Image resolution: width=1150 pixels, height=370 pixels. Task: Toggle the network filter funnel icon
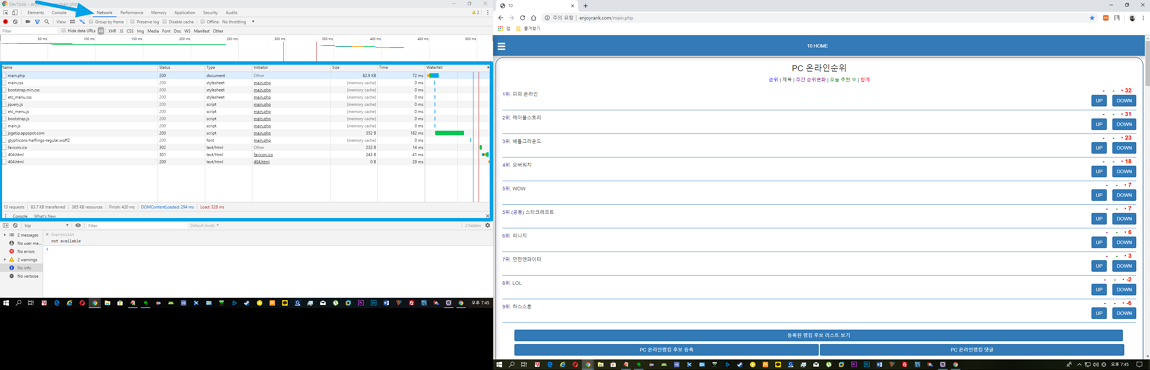point(37,22)
